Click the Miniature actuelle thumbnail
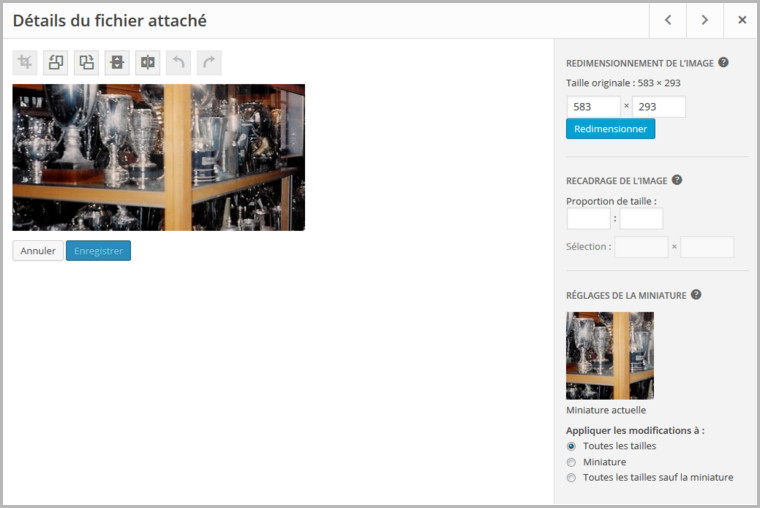Screen dimensions: 760x508 pos(610,355)
